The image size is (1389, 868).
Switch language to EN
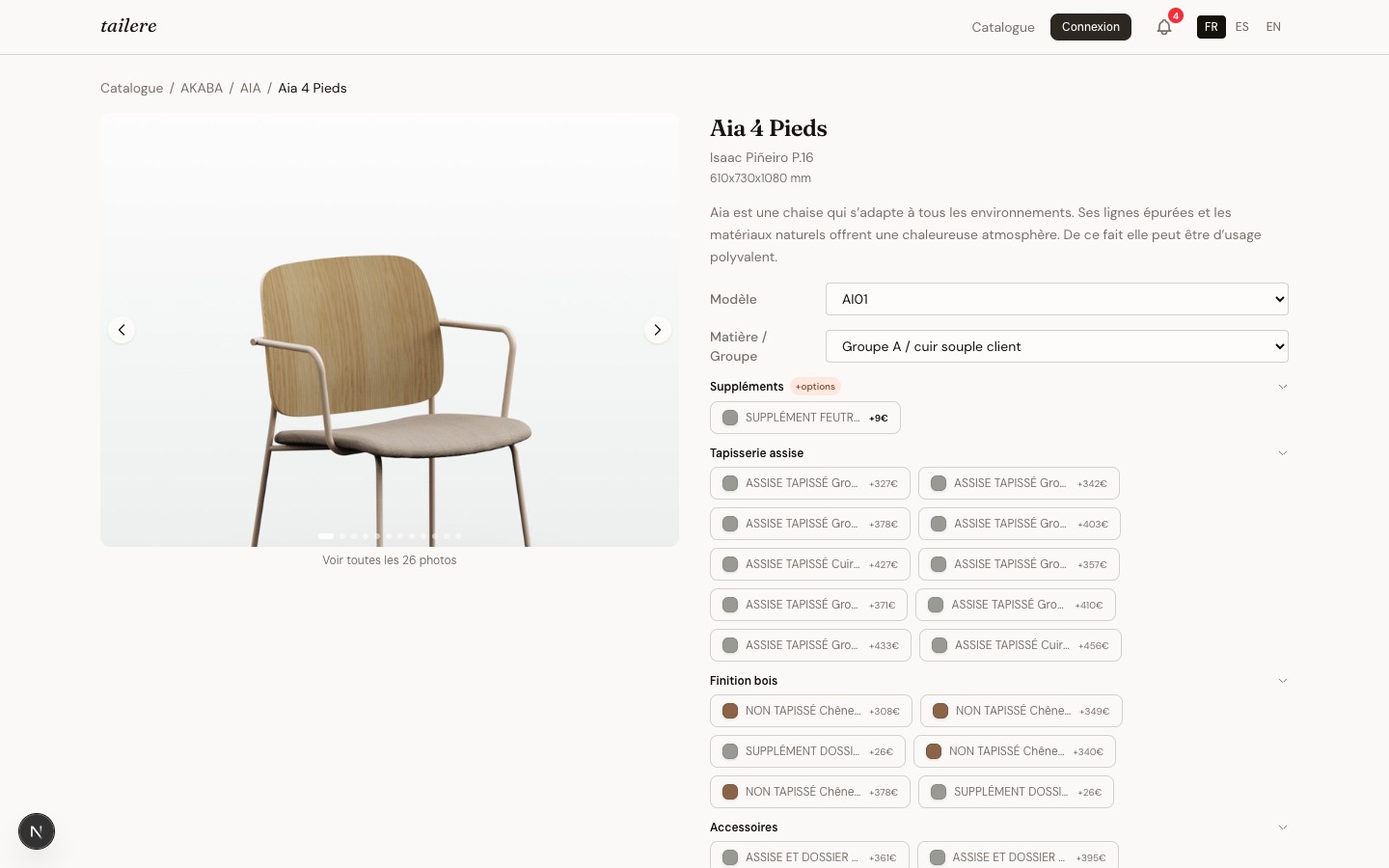click(1273, 27)
